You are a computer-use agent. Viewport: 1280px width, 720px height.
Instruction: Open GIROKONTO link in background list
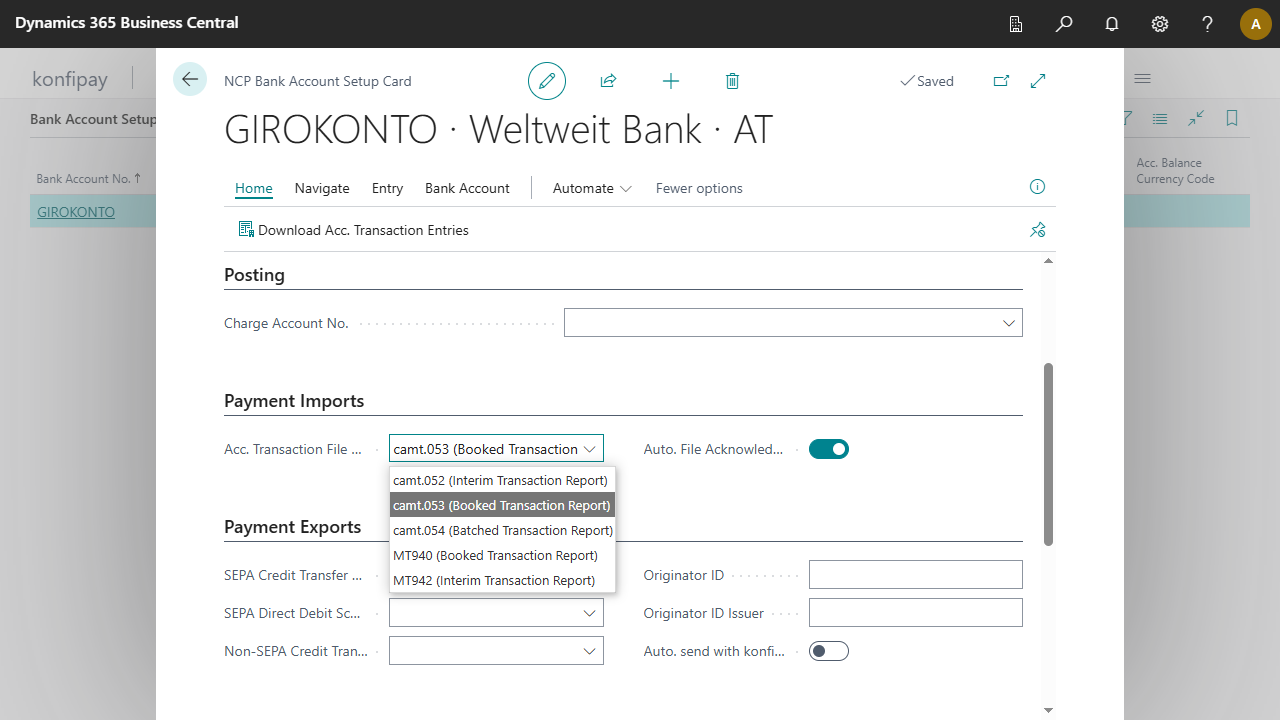pos(76,212)
